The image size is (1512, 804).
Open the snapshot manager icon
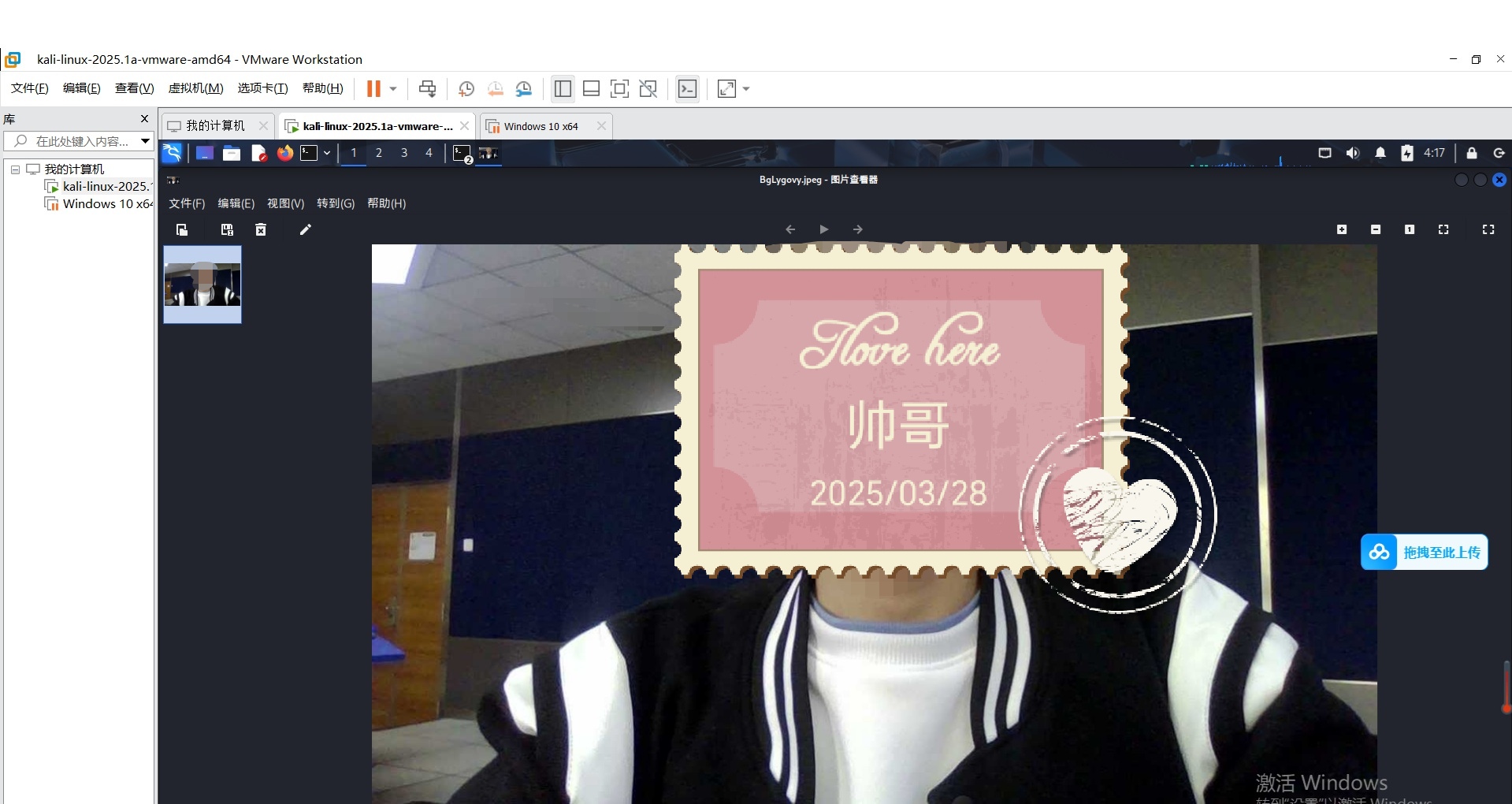[524, 89]
